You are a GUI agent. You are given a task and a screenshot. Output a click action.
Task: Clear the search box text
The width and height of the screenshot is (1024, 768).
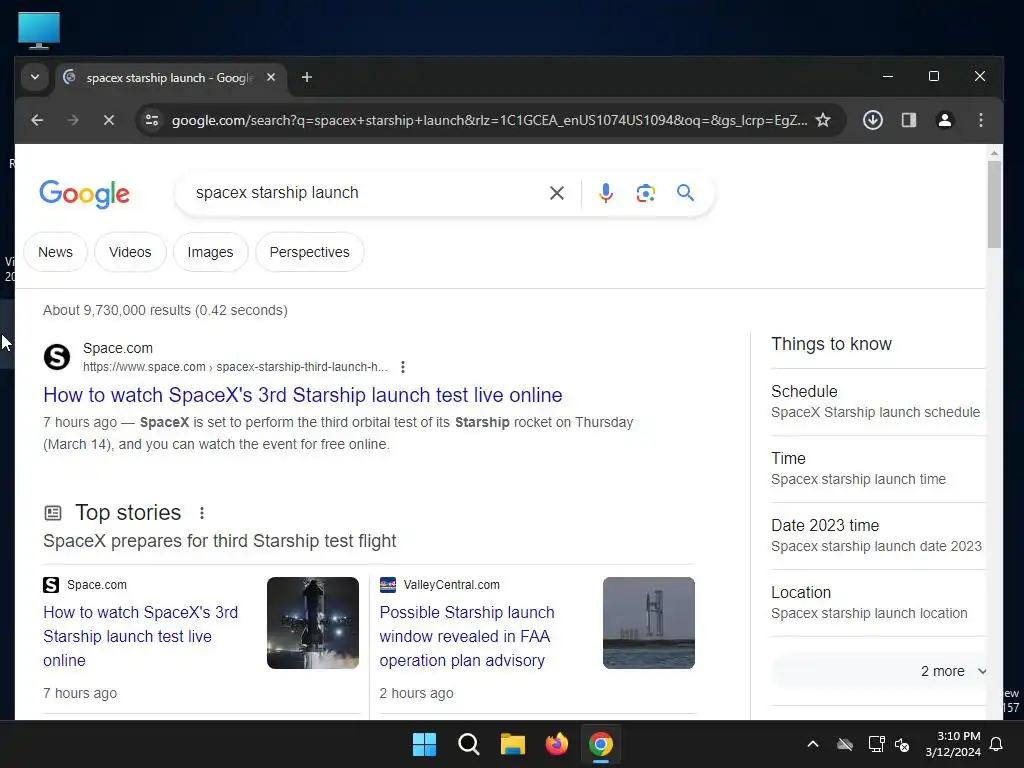(x=557, y=193)
